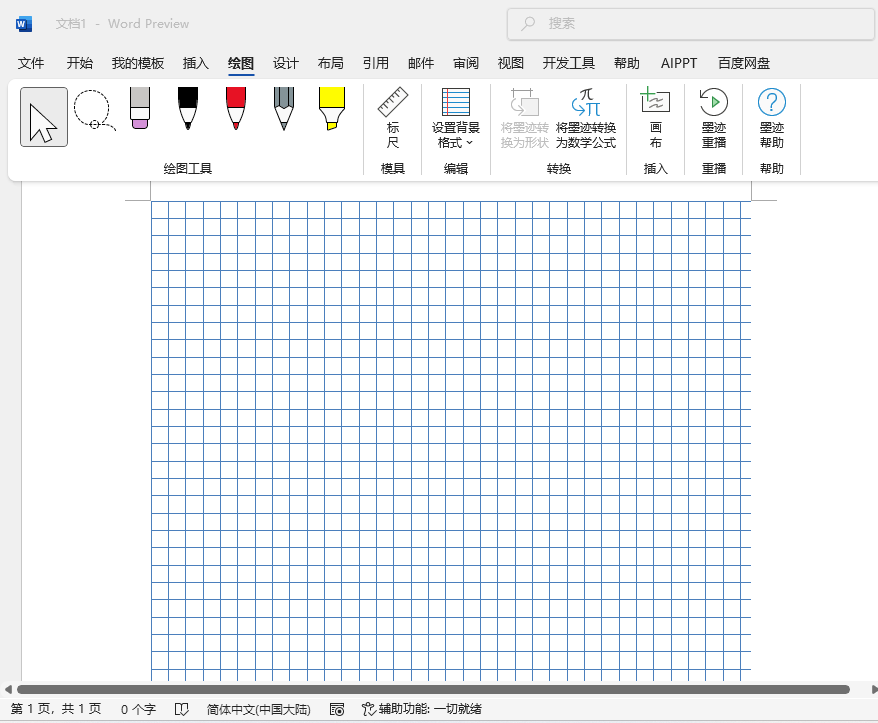
Task: Click the macro recording status icon
Action: tap(337, 710)
